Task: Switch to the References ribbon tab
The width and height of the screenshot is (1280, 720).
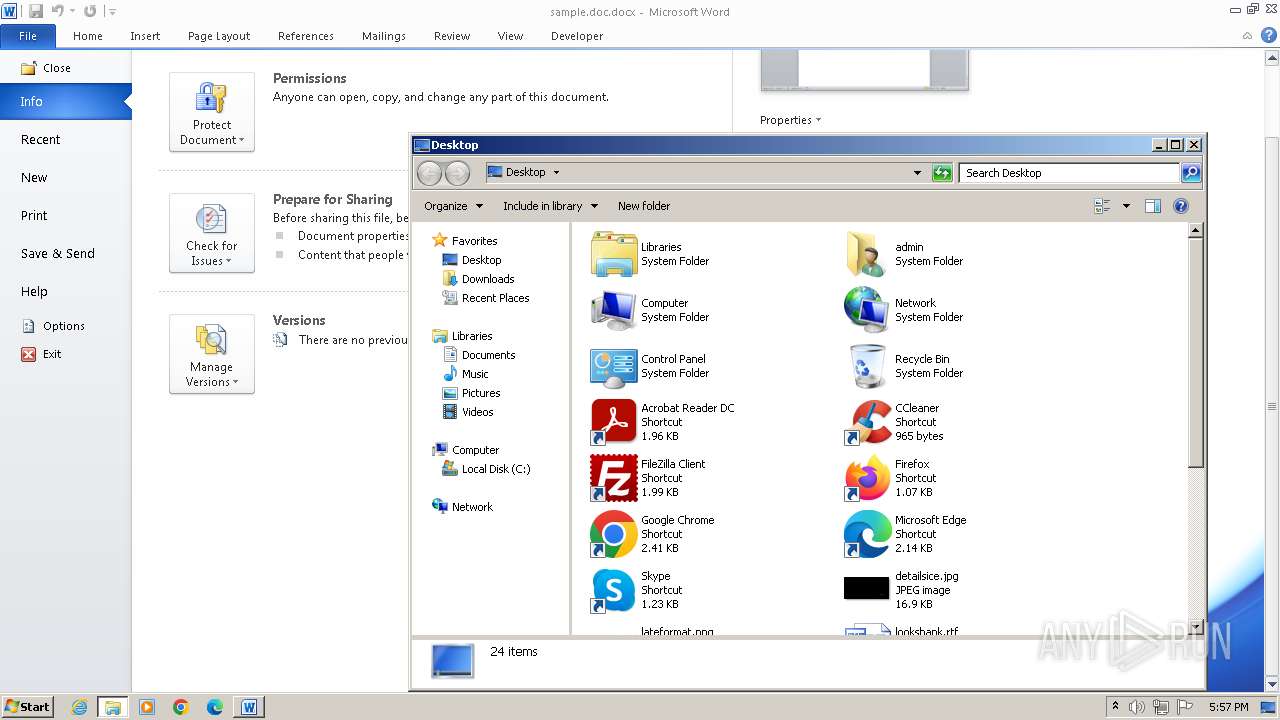Action: (306, 36)
